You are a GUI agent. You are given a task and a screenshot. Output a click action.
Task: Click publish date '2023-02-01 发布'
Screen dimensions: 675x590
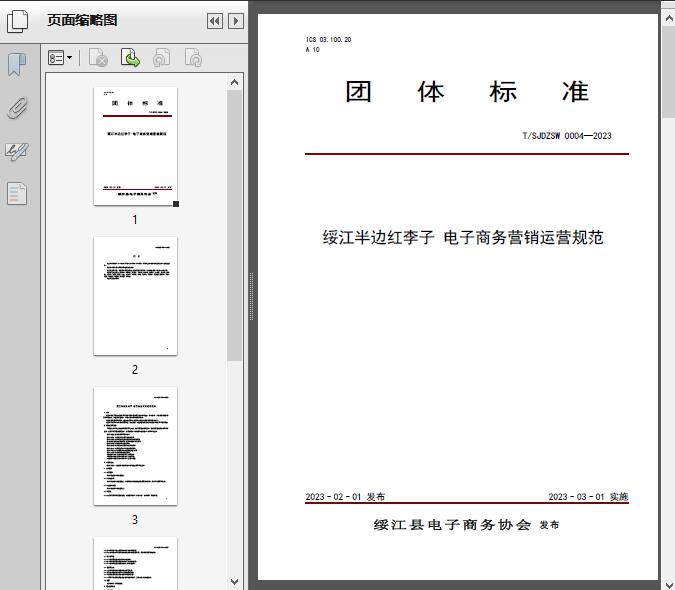pyautogui.click(x=345, y=497)
